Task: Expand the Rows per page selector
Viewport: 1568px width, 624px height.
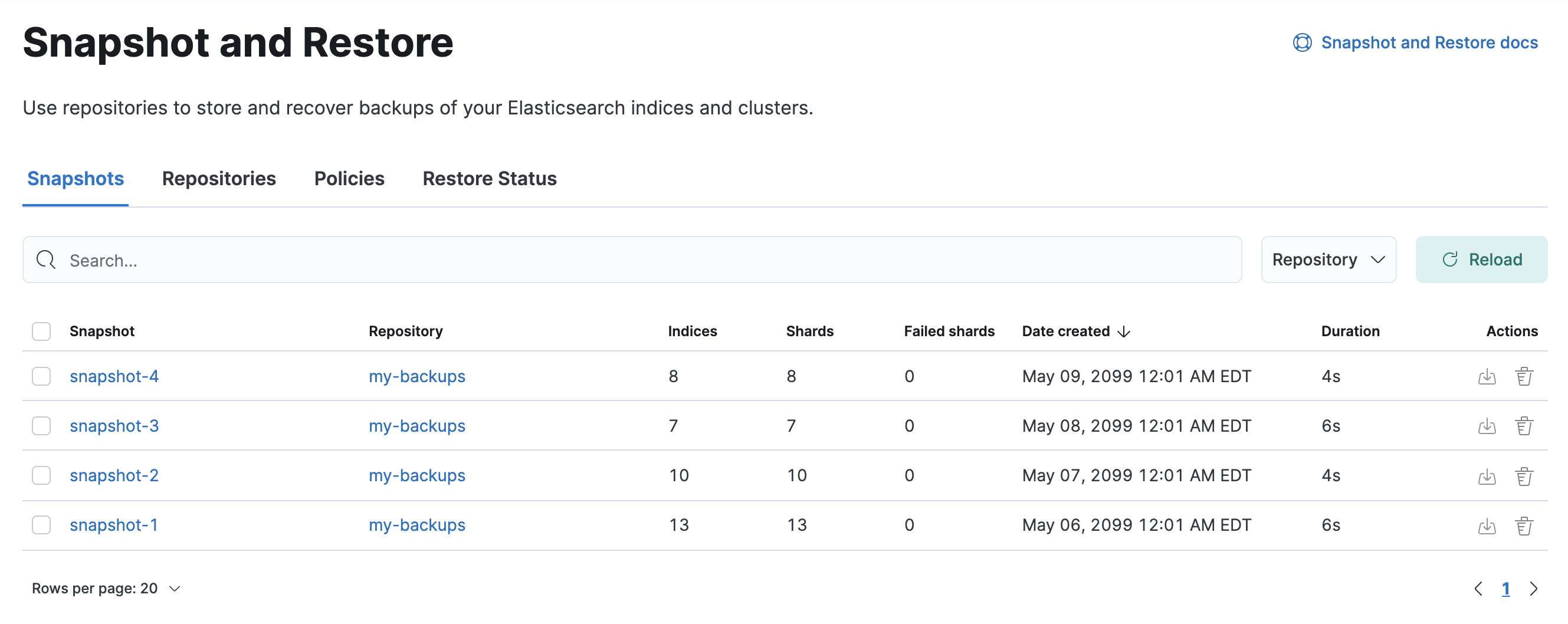Action: pyautogui.click(x=106, y=589)
